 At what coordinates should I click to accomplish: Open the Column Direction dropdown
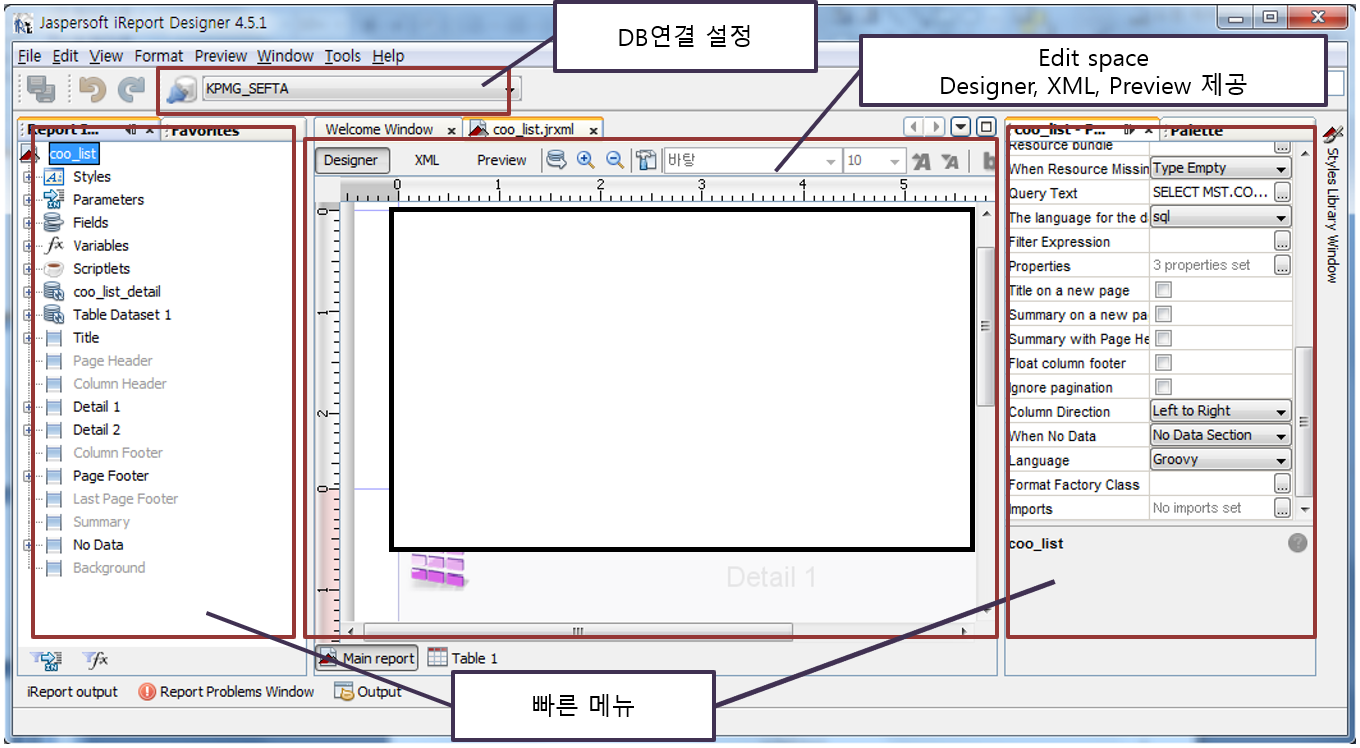1221,411
